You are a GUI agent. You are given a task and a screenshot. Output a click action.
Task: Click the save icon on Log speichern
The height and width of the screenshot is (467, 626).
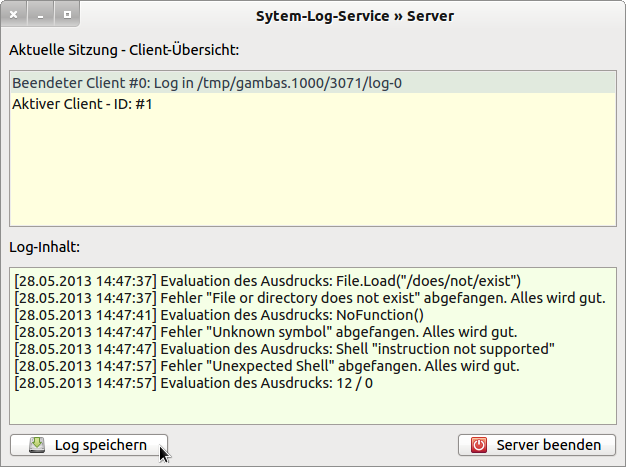tap(36, 445)
